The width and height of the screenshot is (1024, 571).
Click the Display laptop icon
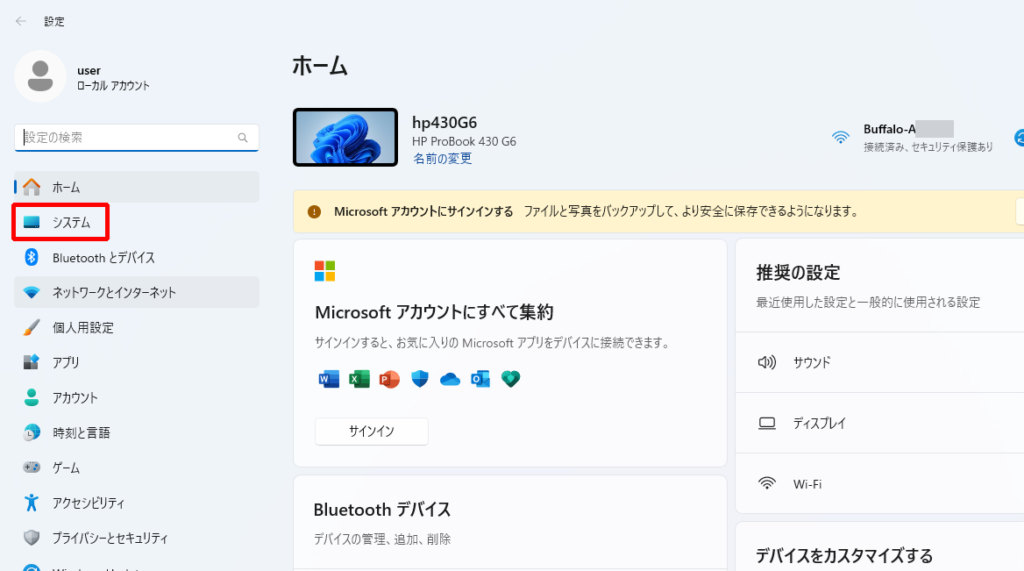click(767, 423)
